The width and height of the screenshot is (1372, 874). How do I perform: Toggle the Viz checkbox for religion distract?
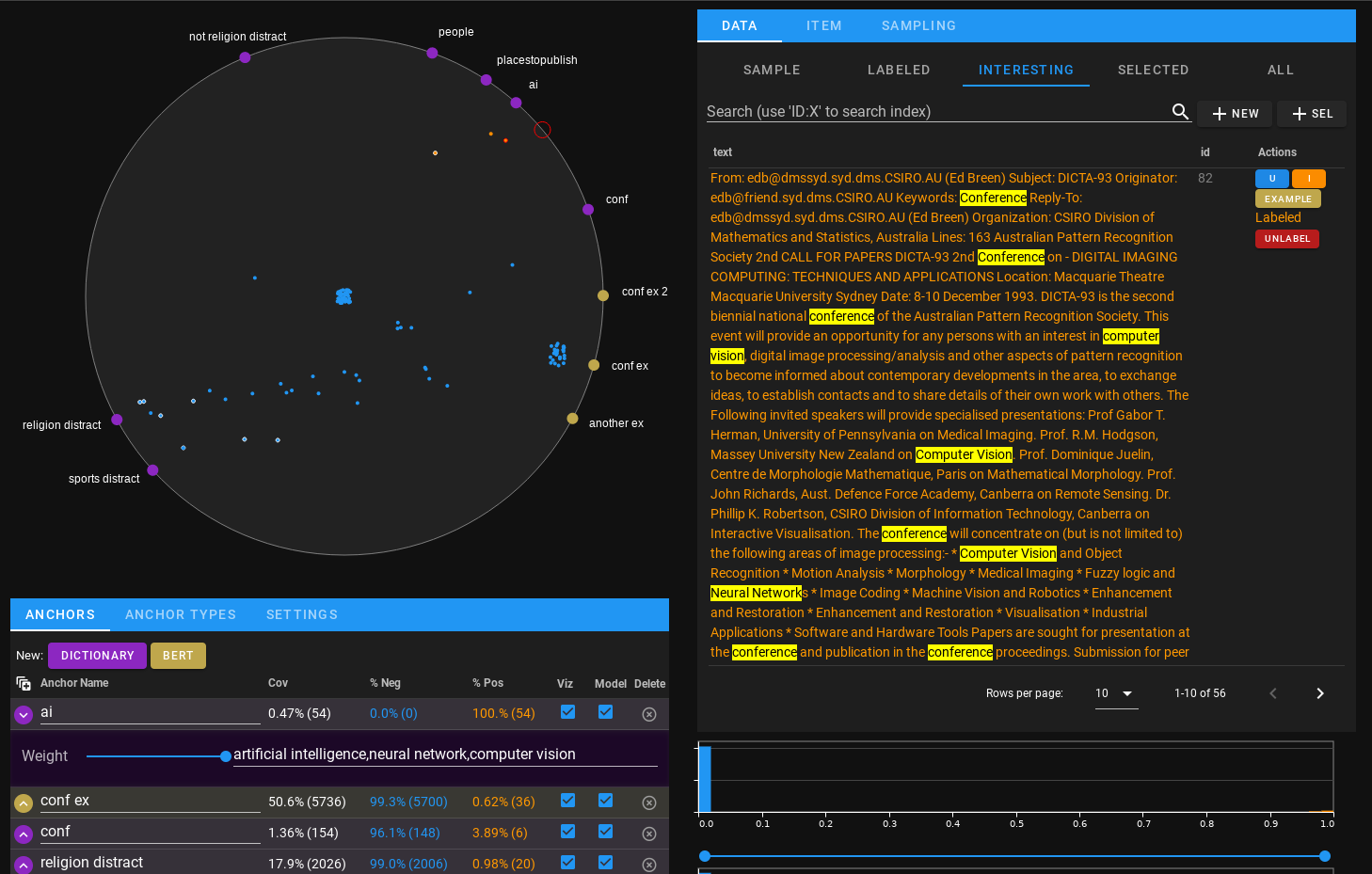tap(566, 863)
